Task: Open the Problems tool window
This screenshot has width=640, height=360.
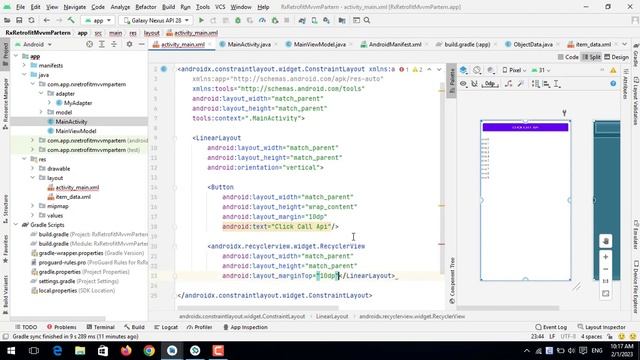Action: pyautogui.click(x=61, y=327)
